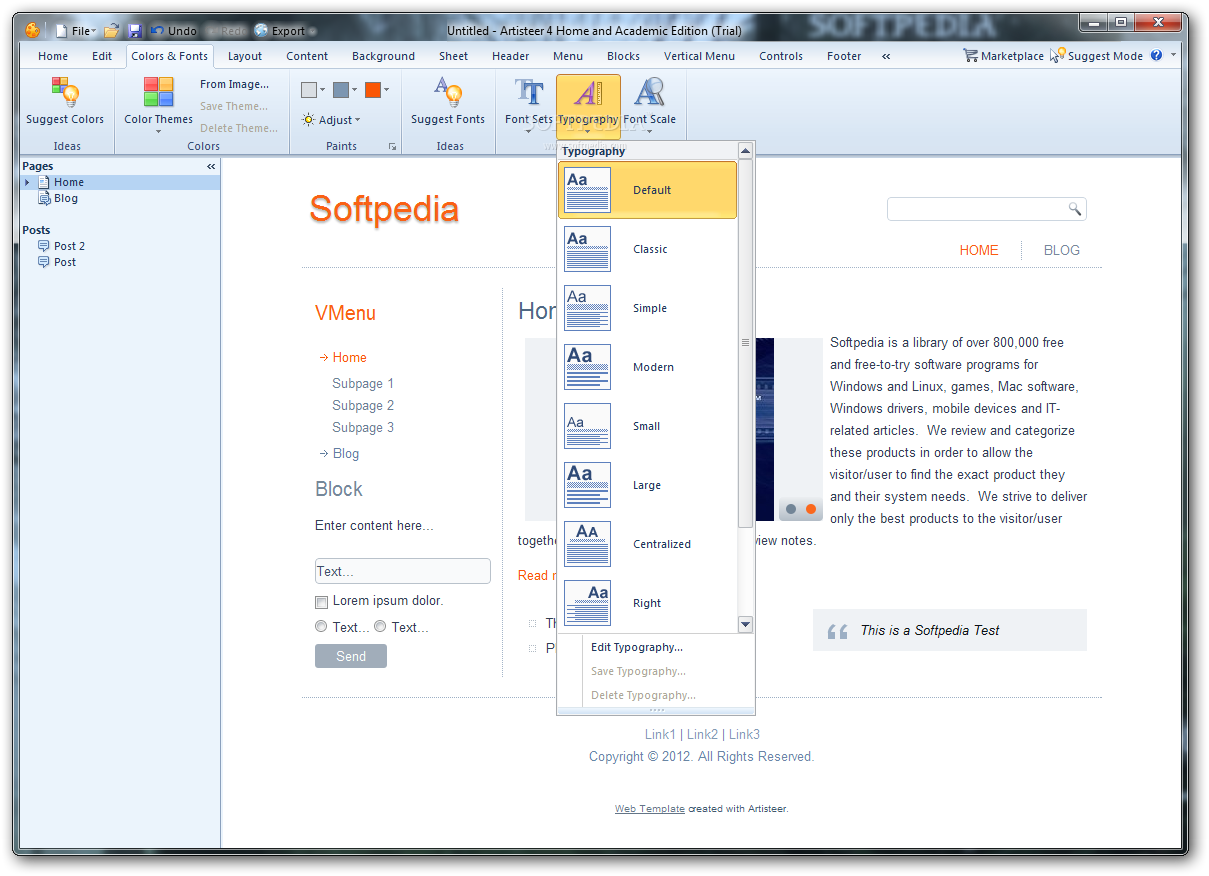
Task: Open the Header ribbon tab
Action: coord(511,56)
